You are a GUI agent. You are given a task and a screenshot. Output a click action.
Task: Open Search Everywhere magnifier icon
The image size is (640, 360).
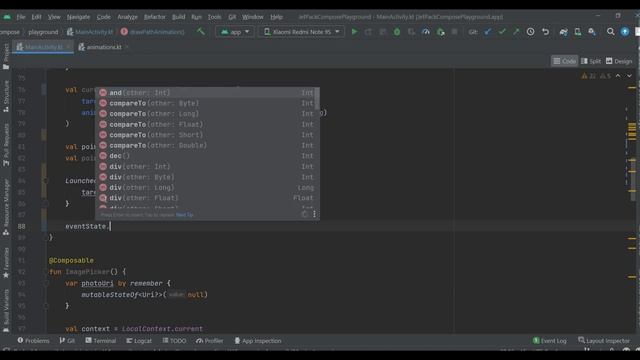coord(611,32)
